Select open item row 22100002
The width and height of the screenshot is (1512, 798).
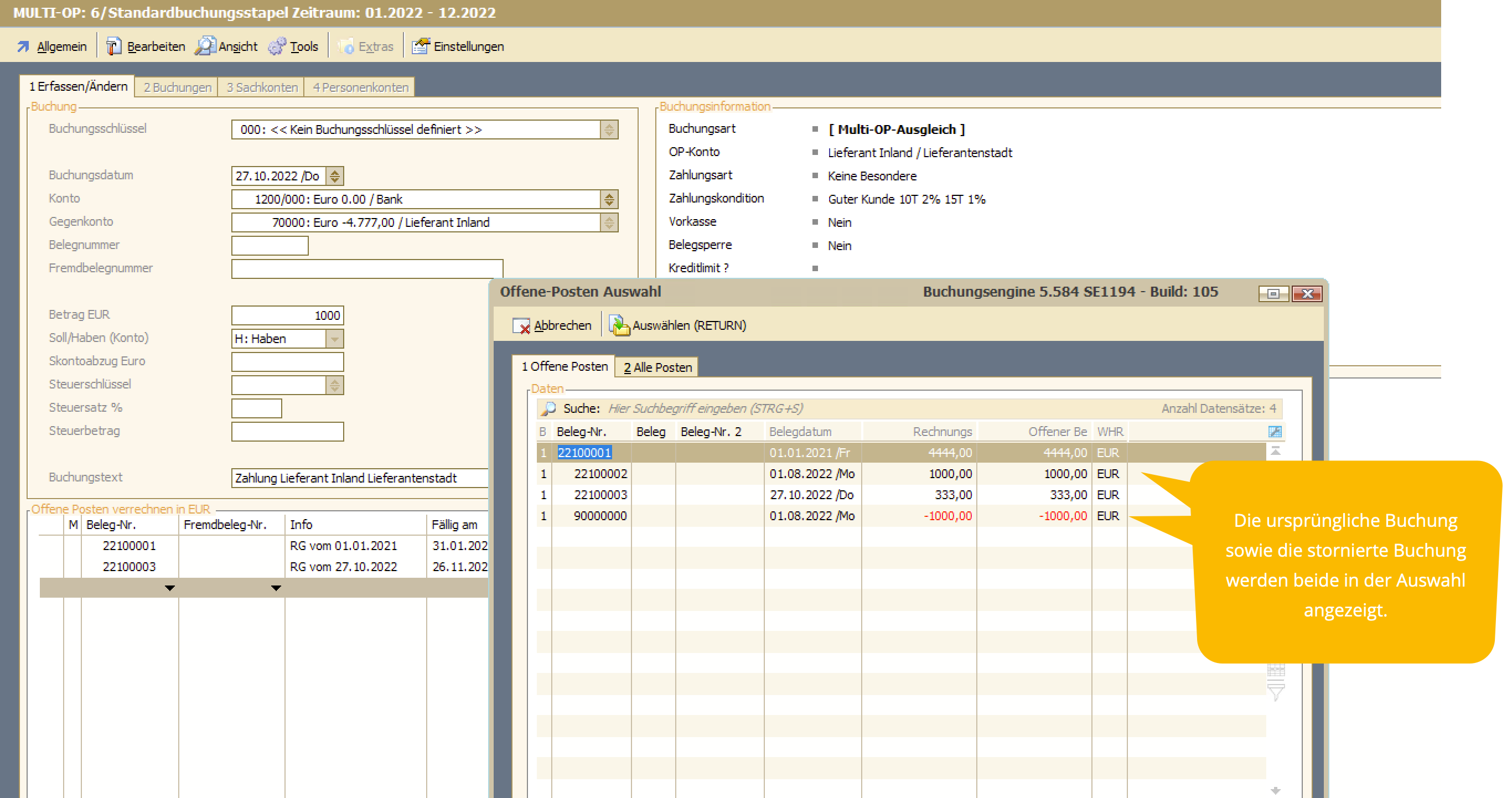[x=600, y=474]
